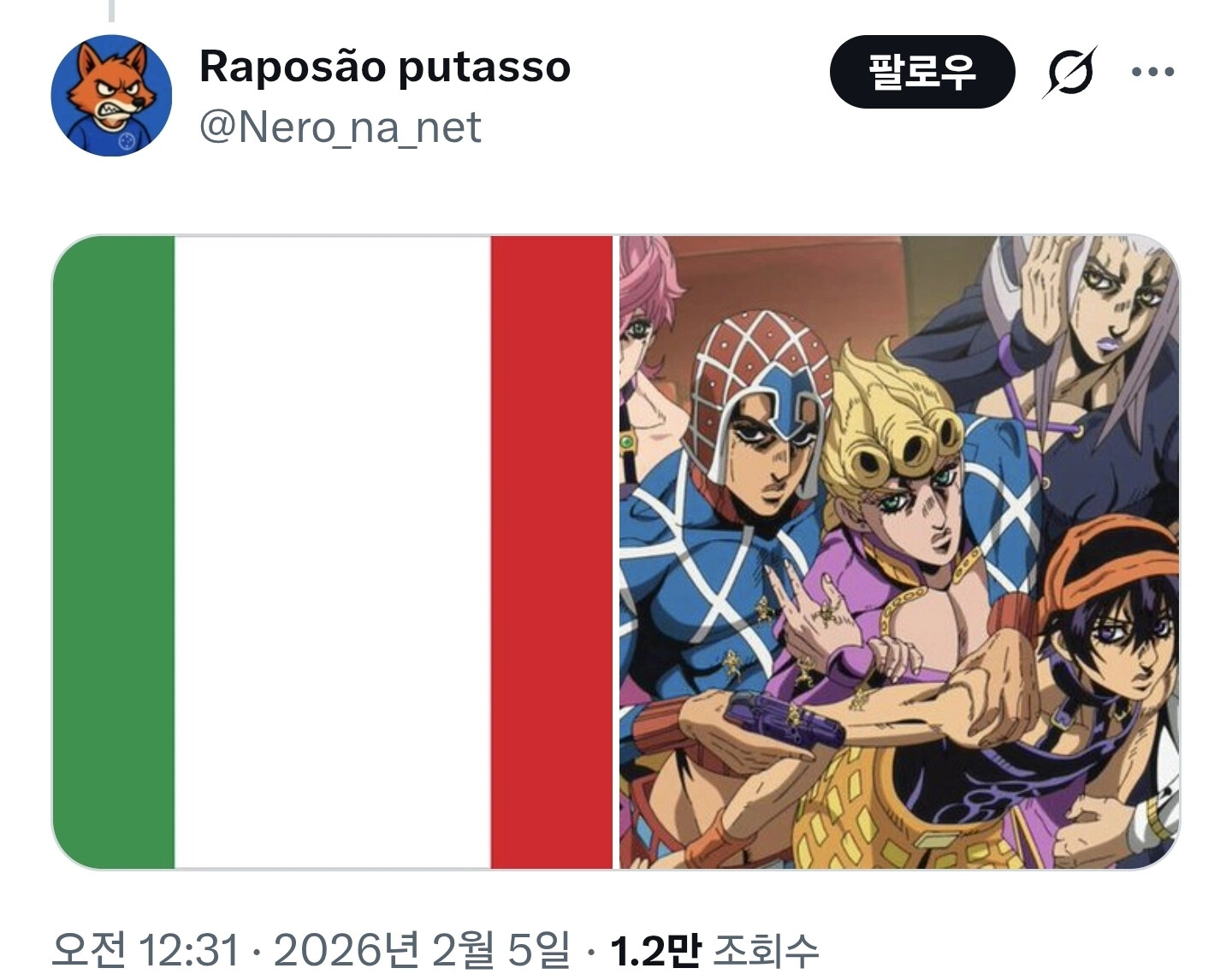Image resolution: width=1232 pixels, height=980 pixels.
Task: View the 1.2만 조회수 view count
Action: [x=714, y=950]
